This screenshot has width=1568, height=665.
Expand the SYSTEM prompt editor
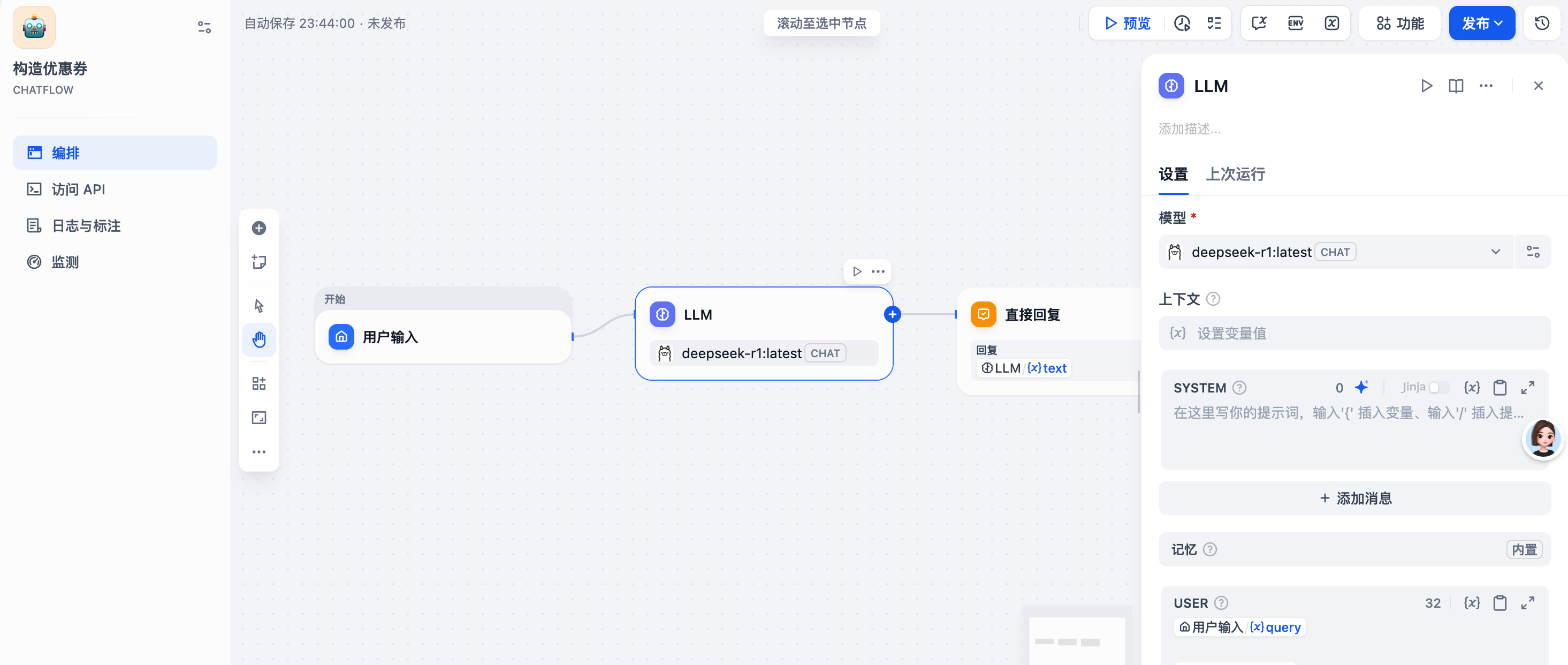pos(1528,387)
